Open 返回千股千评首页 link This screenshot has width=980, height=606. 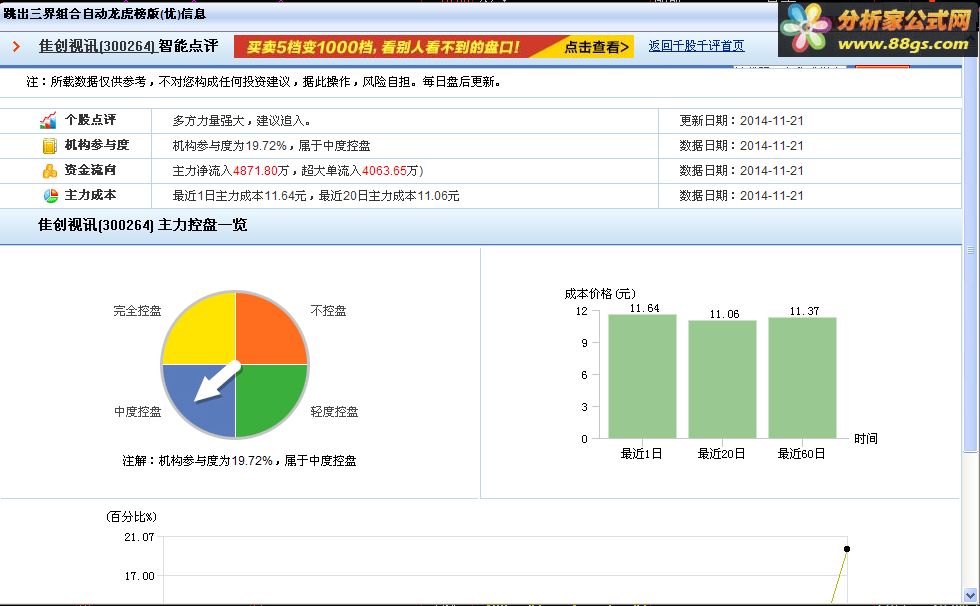[x=696, y=46]
